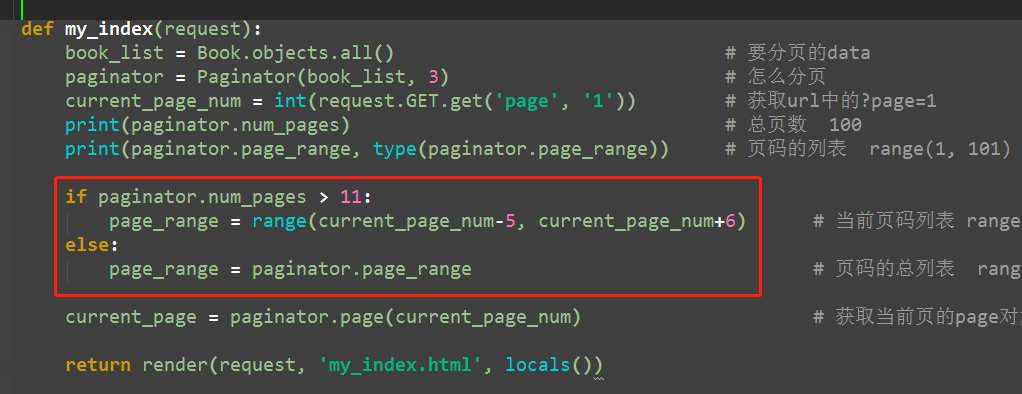Click the return keyword
The width and height of the screenshot is (1022, 394).
tap(98, 365)
